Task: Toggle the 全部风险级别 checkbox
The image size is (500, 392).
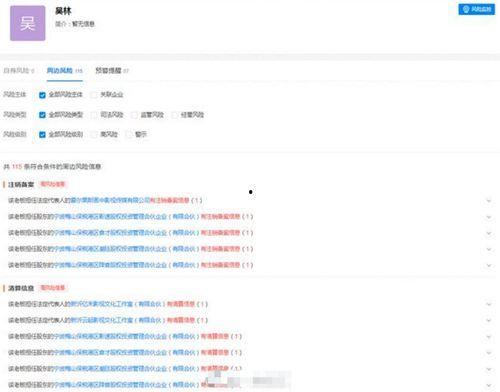Action: (x=42, y=135)
